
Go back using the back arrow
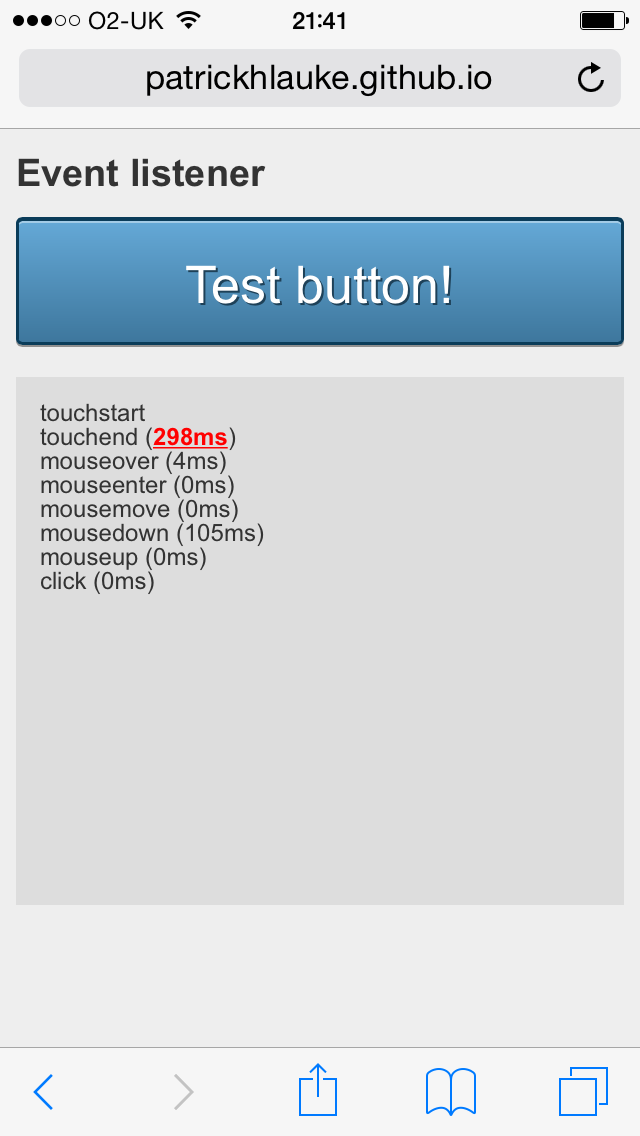43,1092
